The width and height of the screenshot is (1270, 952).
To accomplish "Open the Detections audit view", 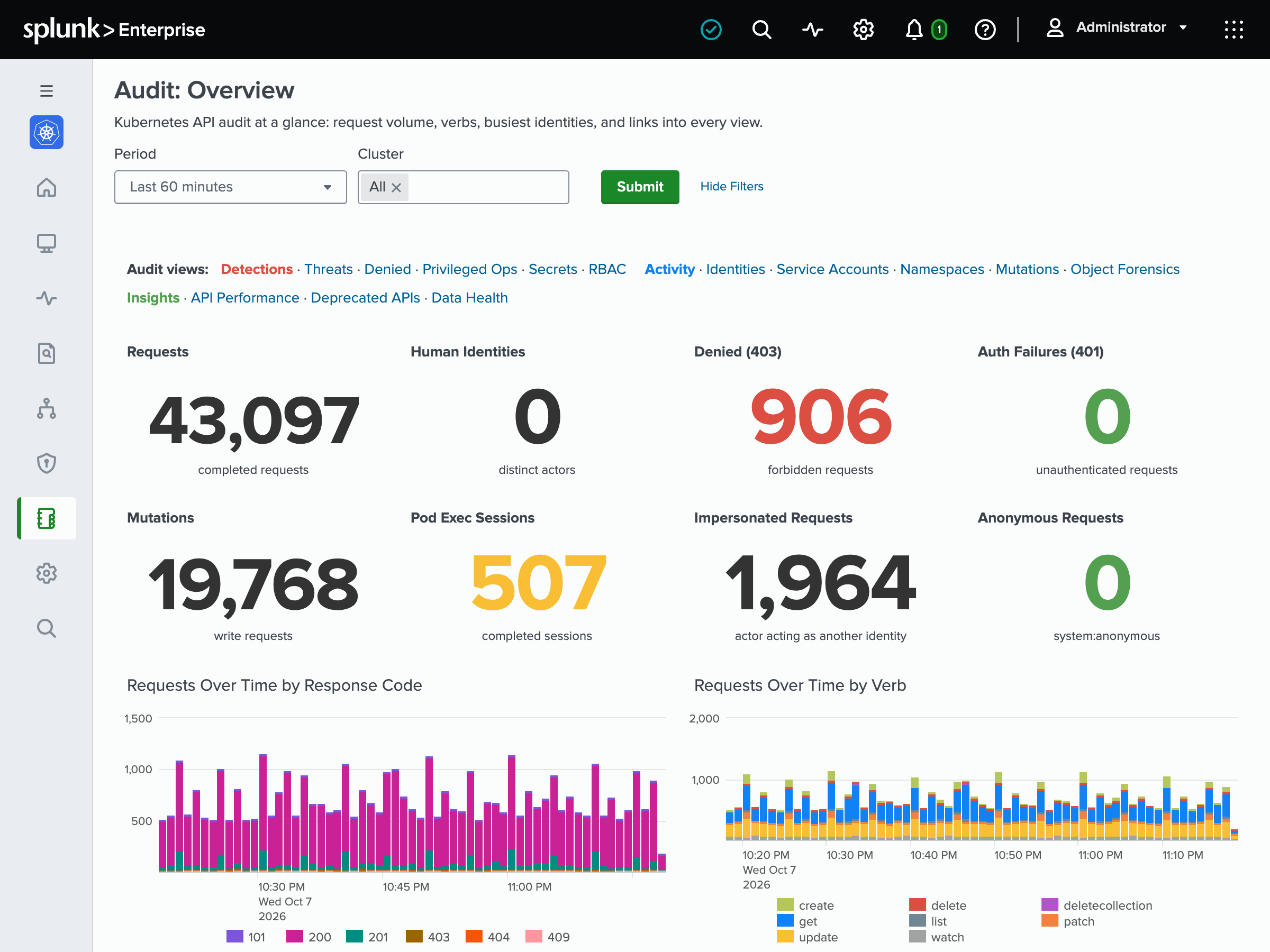I will coord(257,269).
